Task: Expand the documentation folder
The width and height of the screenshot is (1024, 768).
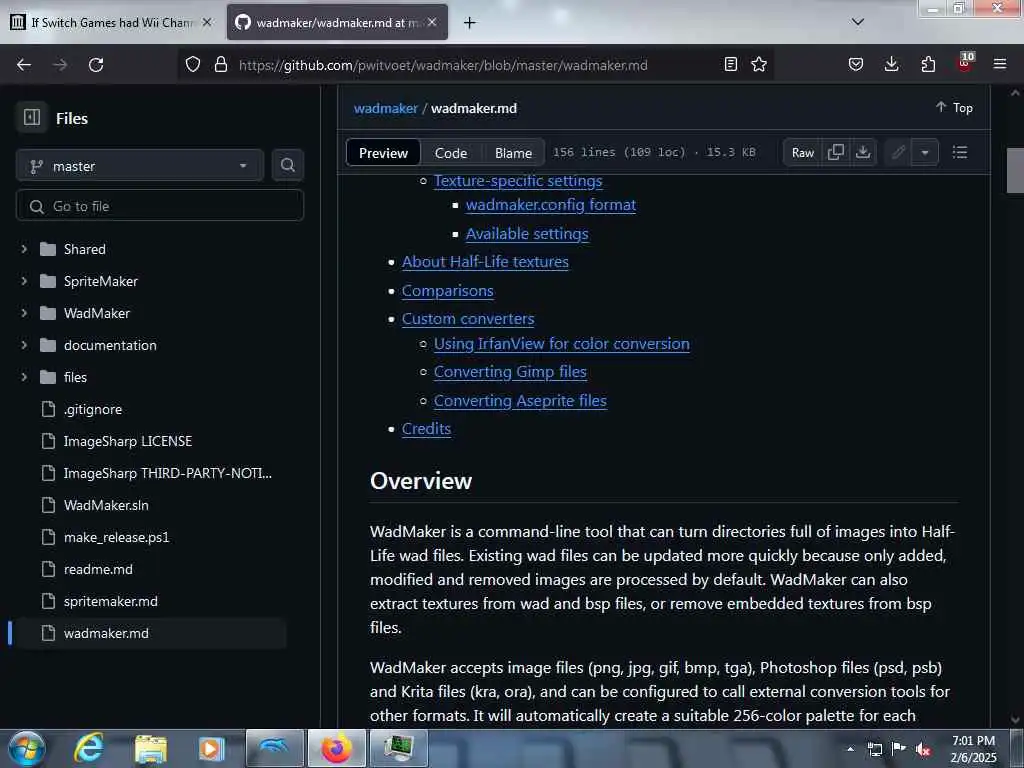Action: (x=24, y=345)
